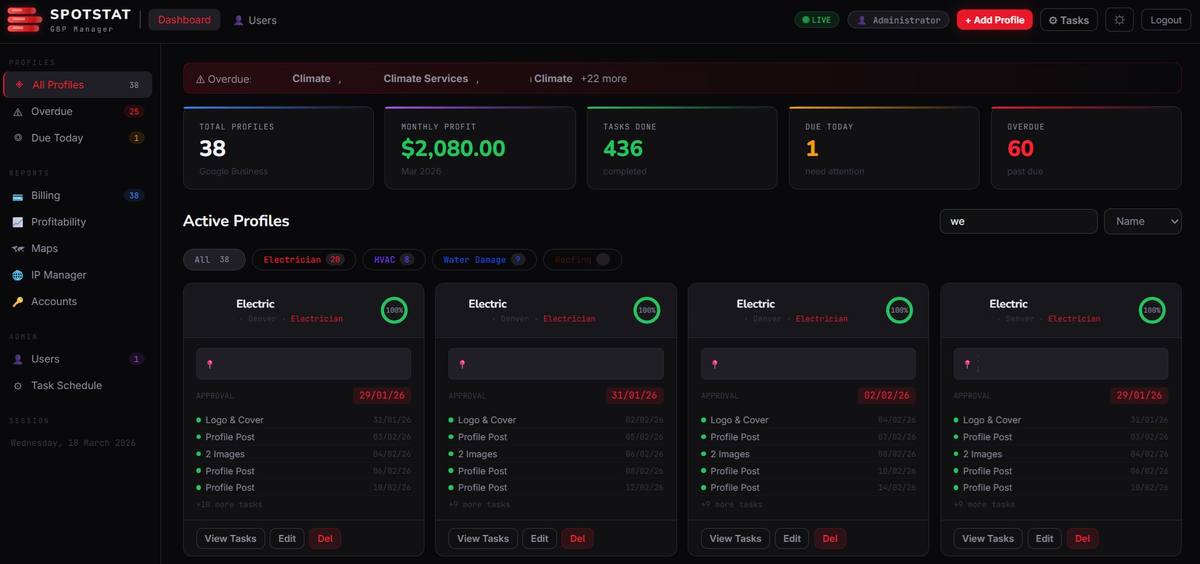The width and height of the screenshot is (1200, 564).
Task: Open the IP Manager sidebar item
Action: 77,275
